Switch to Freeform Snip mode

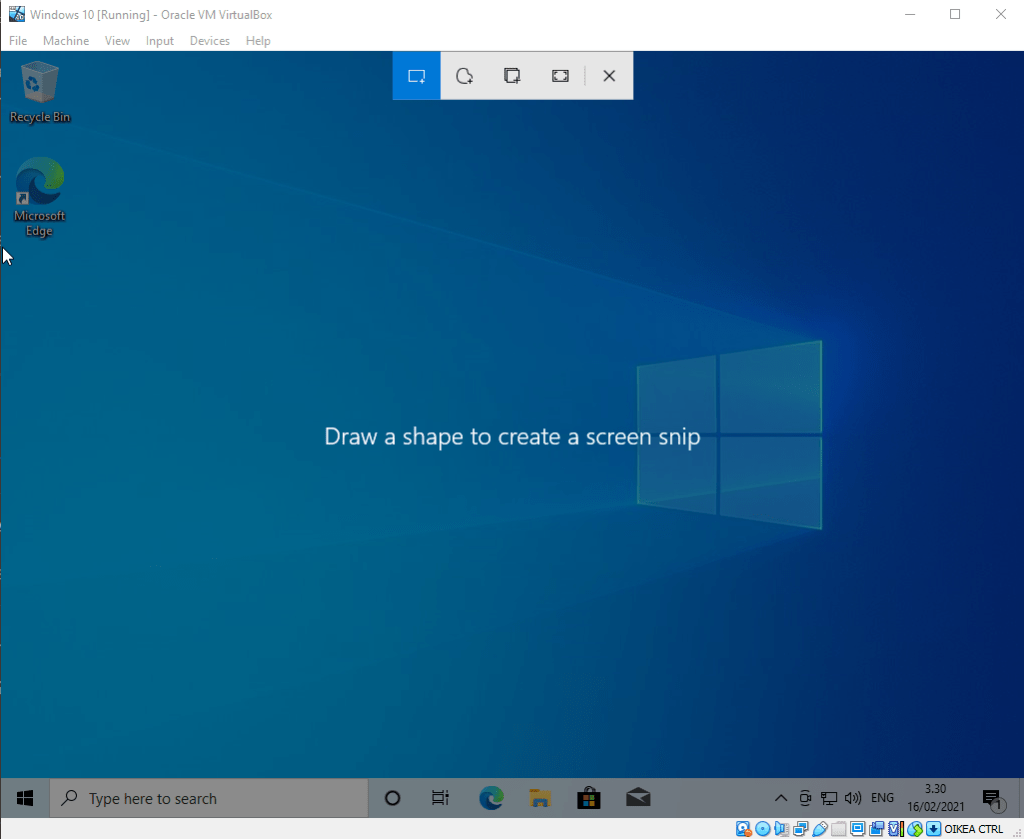click(464, 76)
